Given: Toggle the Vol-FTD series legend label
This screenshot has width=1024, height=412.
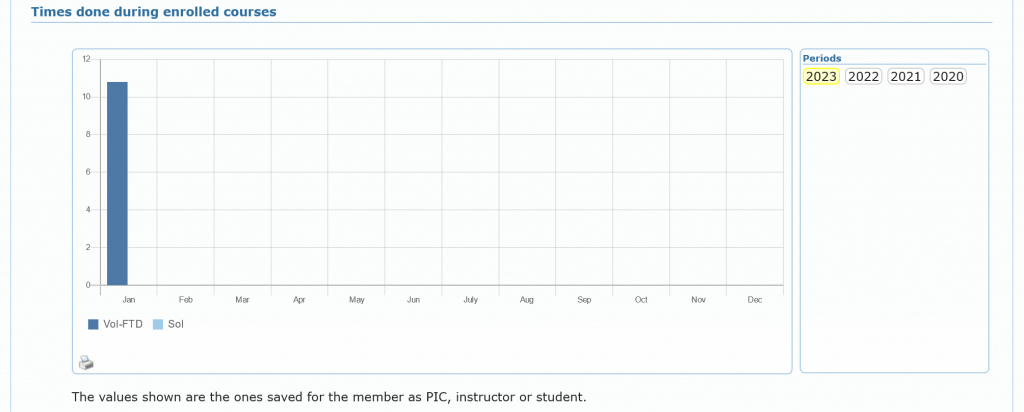Looking at the screenshot, I should [123, 324].
